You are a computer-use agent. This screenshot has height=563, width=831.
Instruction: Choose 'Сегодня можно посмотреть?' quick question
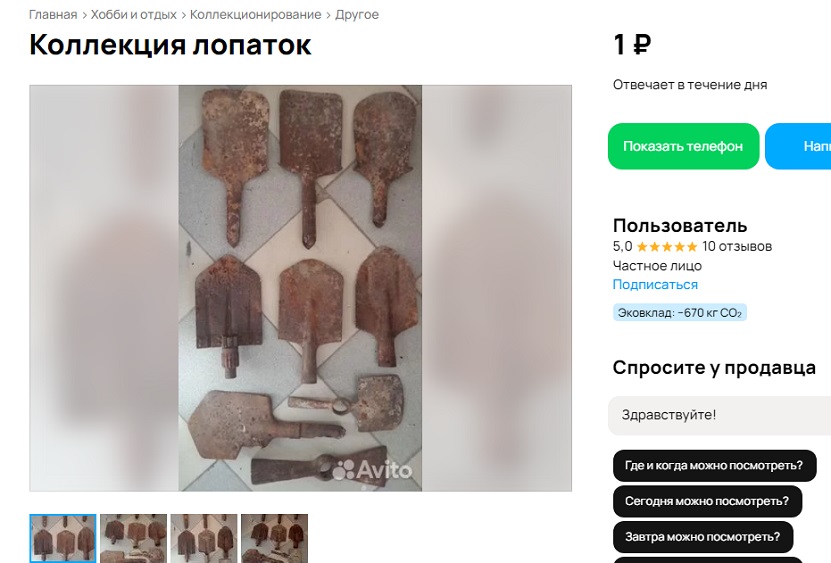click(707, 502)
